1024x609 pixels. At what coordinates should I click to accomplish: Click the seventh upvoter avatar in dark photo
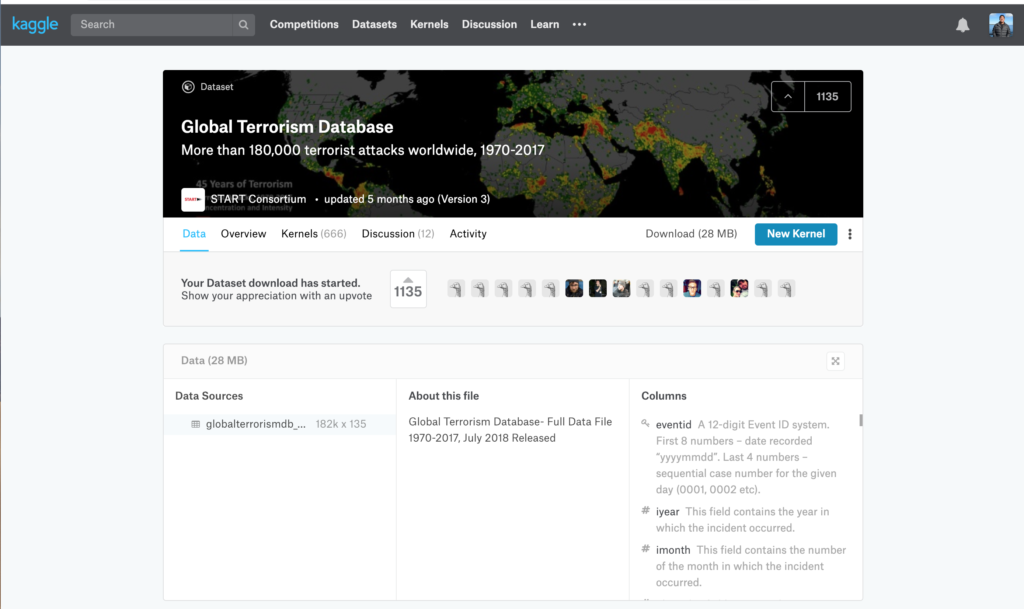(598, 289)
